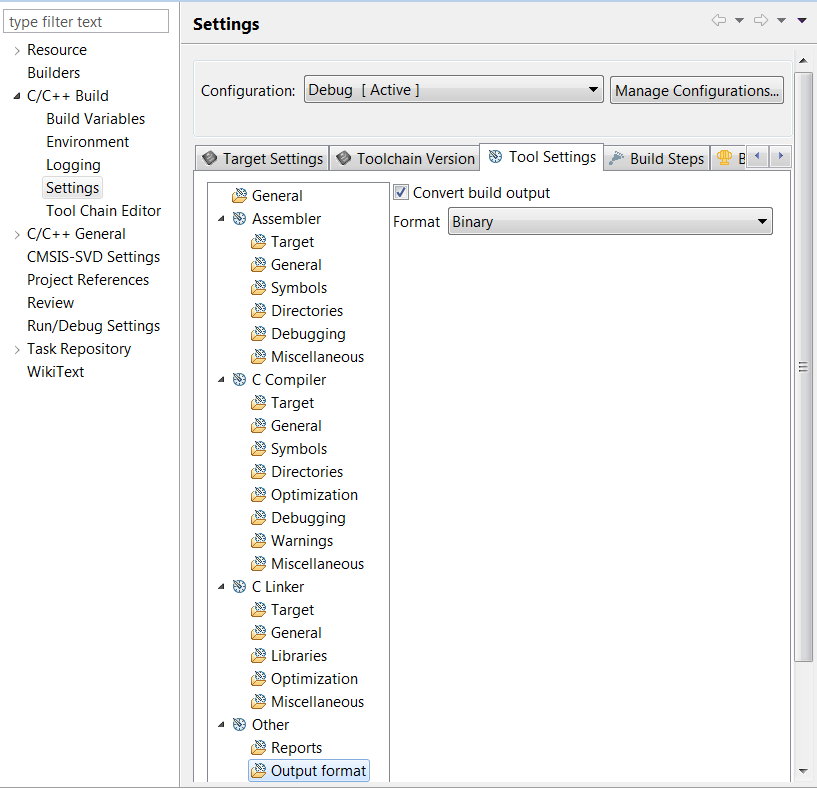The width and height of the screenshot is (817, 789).
Task: Open the Build Steps tab
Action: pos(657,159)
